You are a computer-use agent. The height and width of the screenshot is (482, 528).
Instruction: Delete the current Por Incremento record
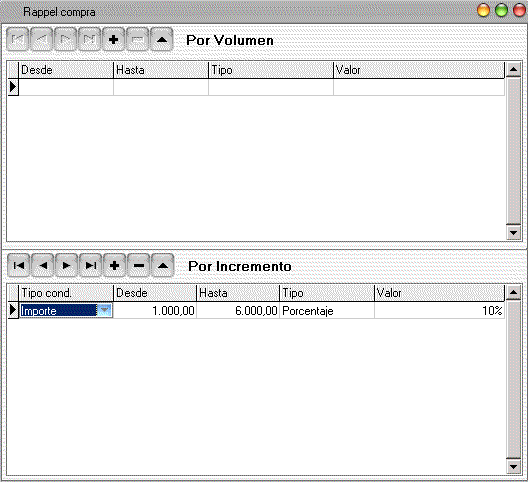[x=139, y=265]
